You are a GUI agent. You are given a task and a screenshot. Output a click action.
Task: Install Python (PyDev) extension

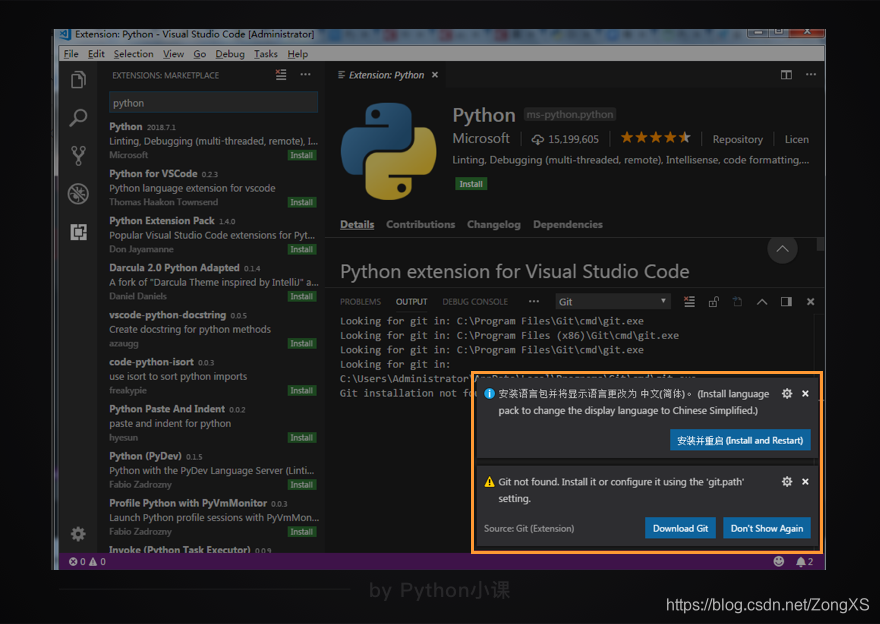pyautogui.click(x=302, y=485)
